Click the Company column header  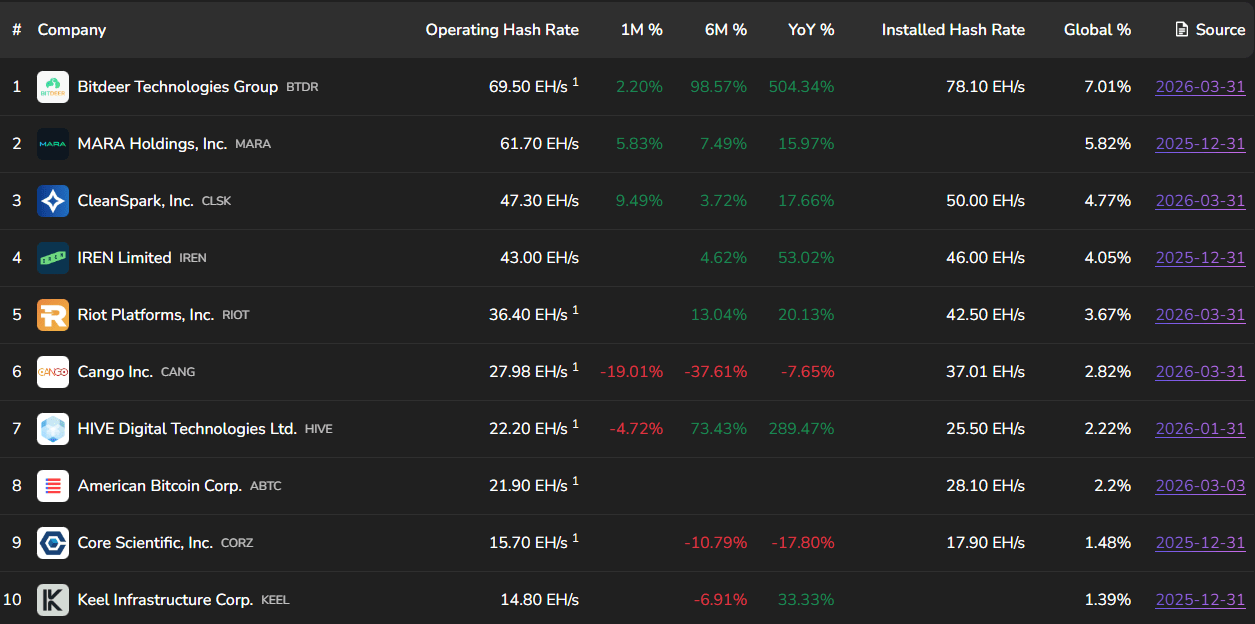click(x=71, y=29)
